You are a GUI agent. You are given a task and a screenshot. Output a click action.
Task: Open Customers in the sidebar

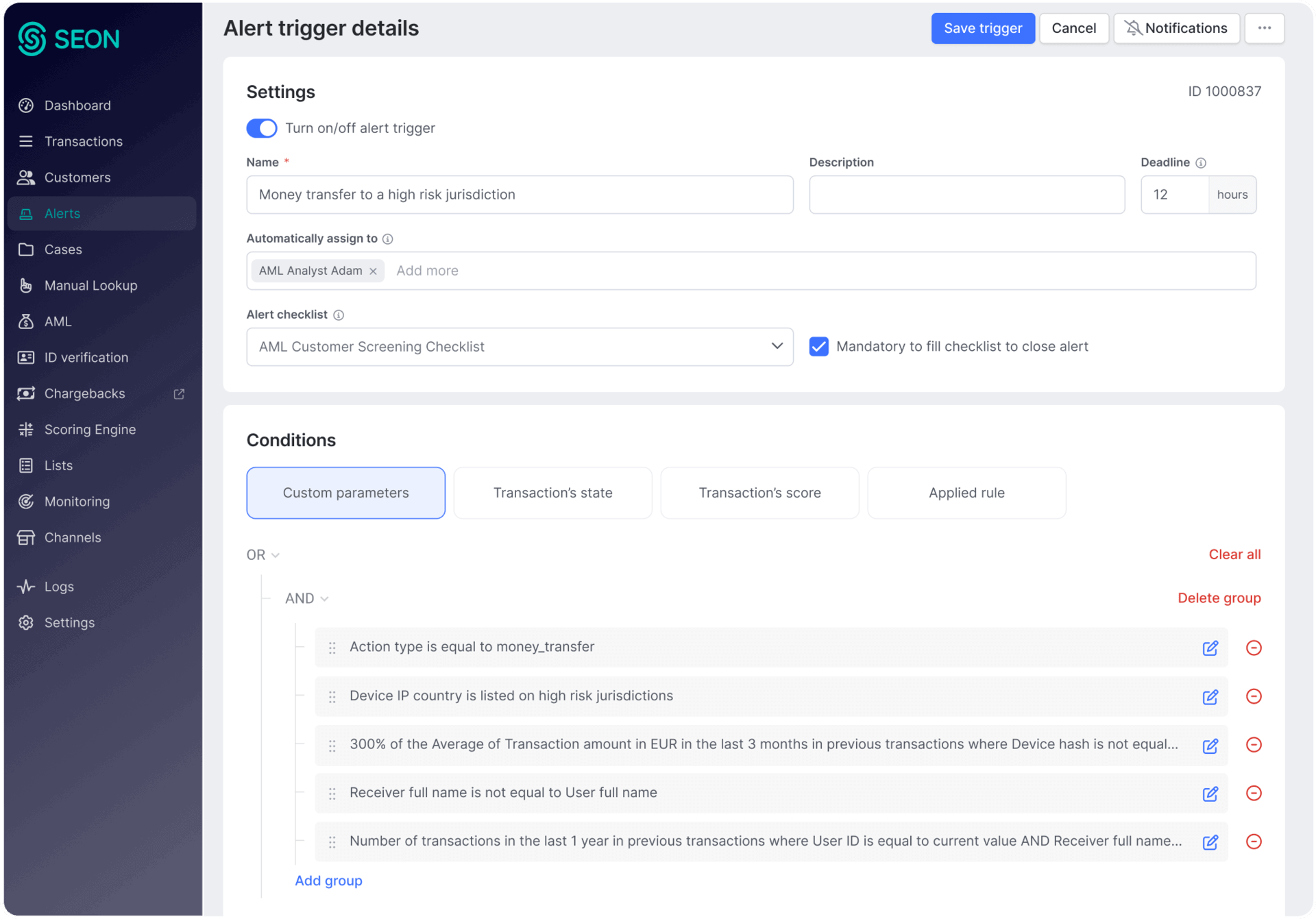point(101,177)
